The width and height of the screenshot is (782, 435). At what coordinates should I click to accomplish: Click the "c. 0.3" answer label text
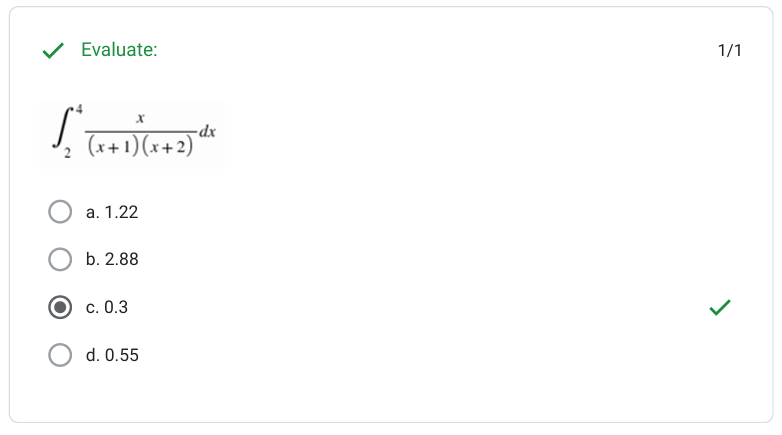[107, 308]
